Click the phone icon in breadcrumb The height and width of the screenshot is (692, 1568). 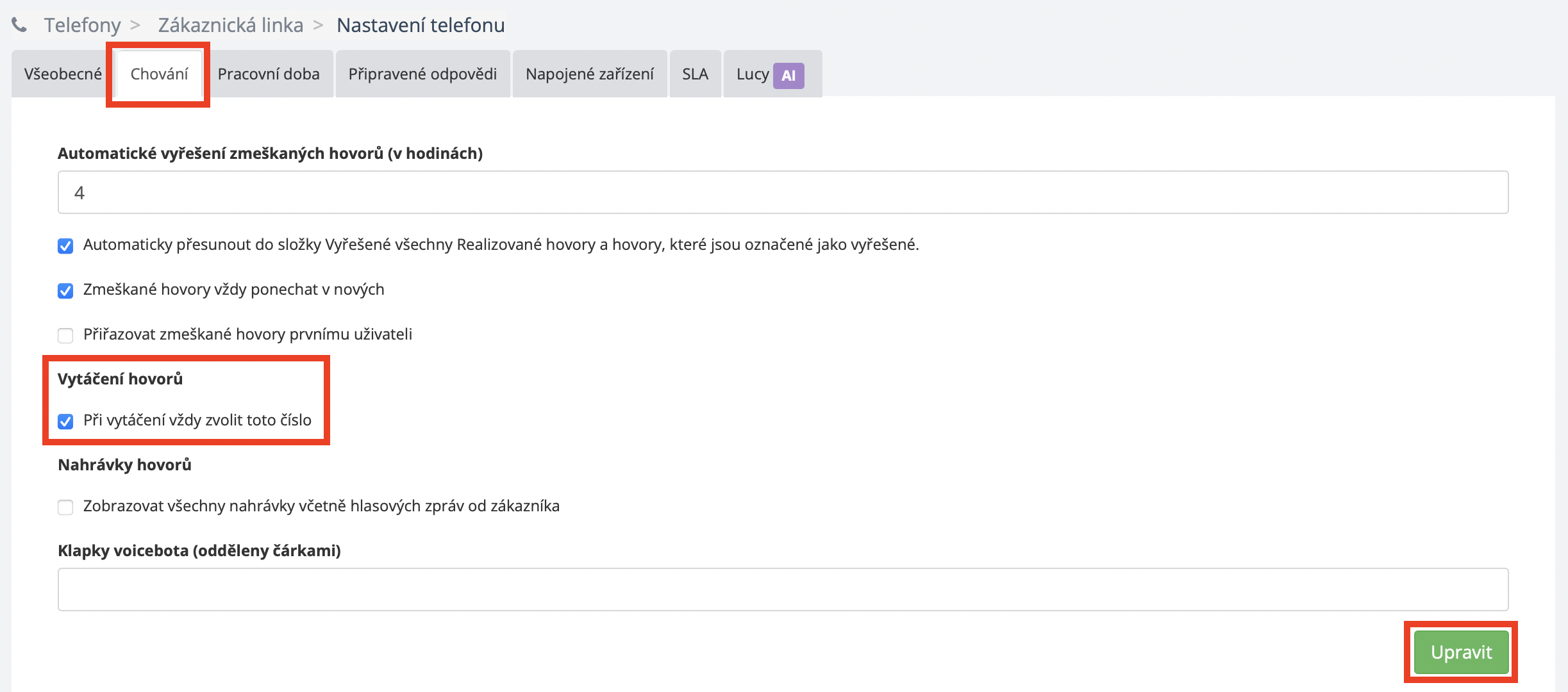19,25
